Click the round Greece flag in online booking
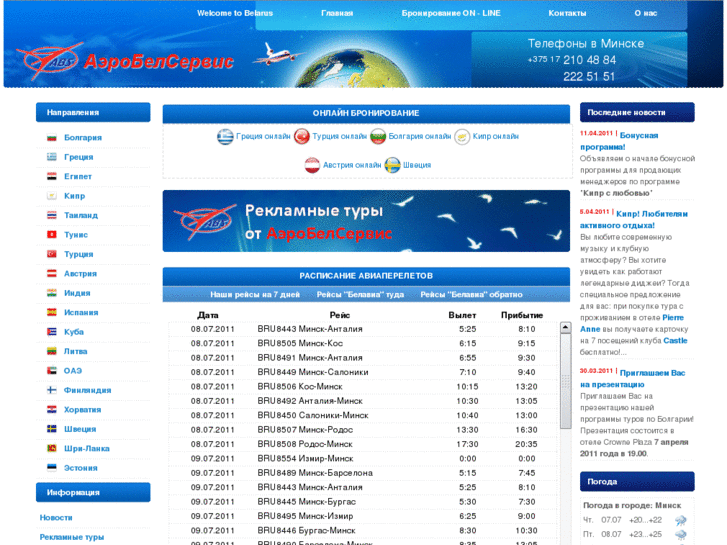The height and width of the screenshot is (545, 727). [225, 137]
